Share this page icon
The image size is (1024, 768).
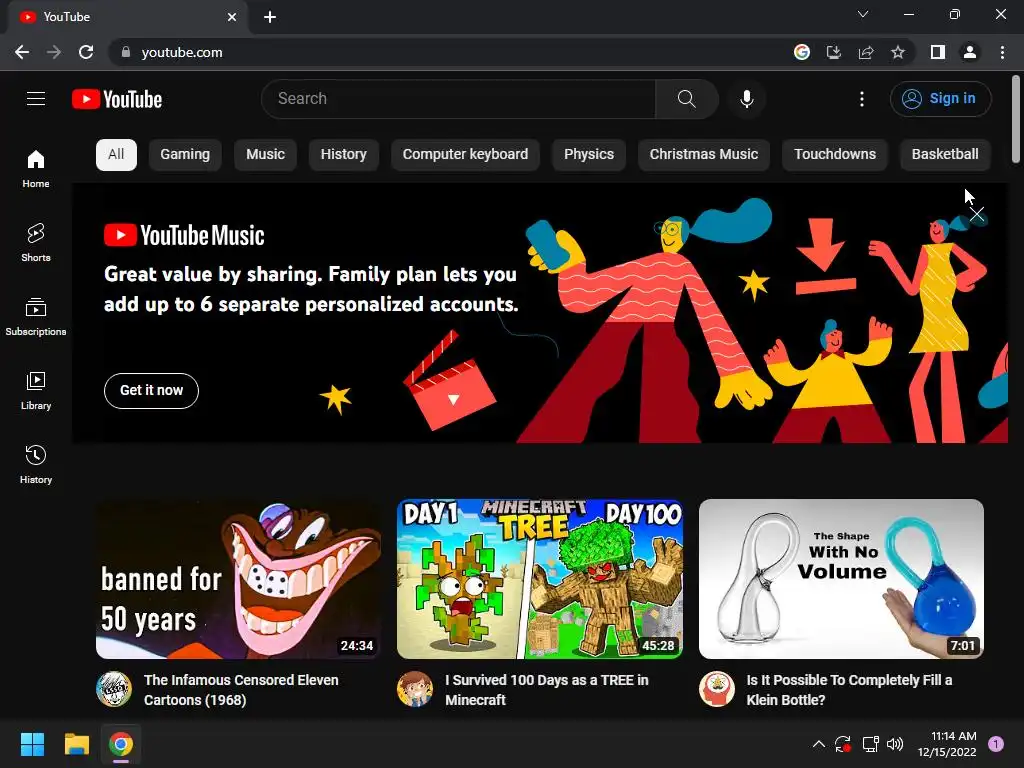[x=866, y=52]
